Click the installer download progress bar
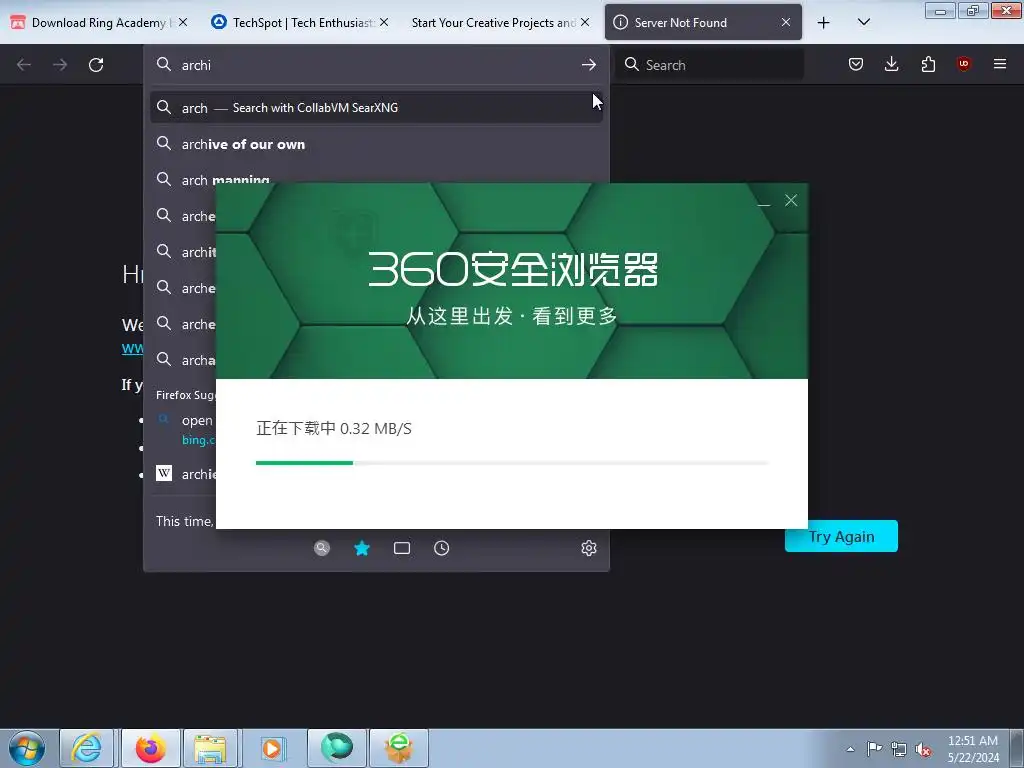1024x768 pixels. point(512,463)
